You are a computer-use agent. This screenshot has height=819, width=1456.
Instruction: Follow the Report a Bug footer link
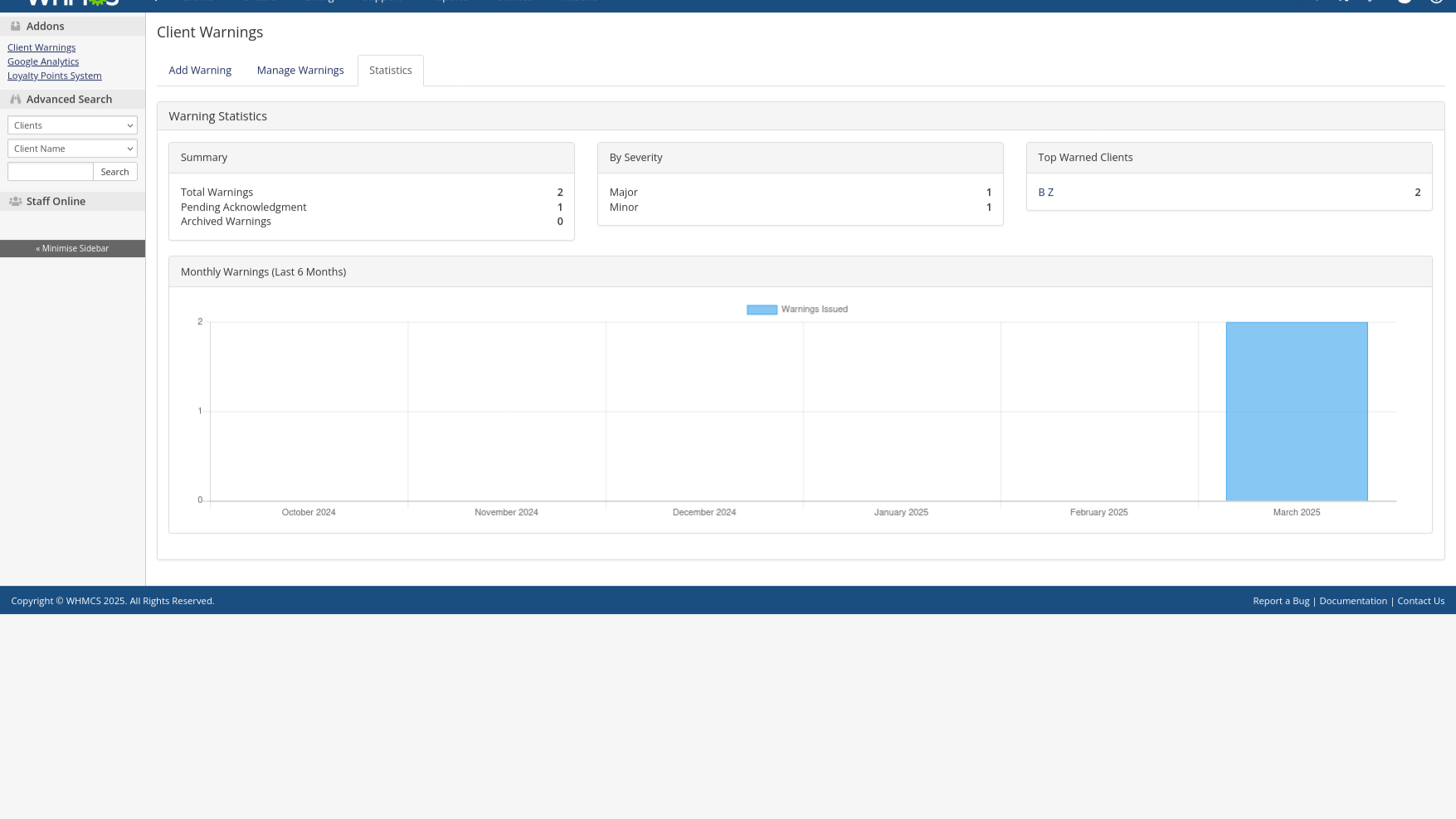1281,601
